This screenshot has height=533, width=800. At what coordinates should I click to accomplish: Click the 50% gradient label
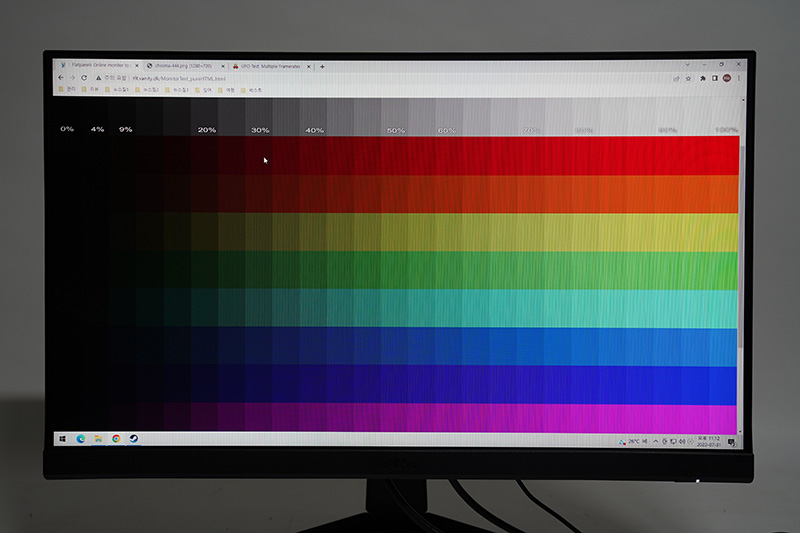(396, 131)
